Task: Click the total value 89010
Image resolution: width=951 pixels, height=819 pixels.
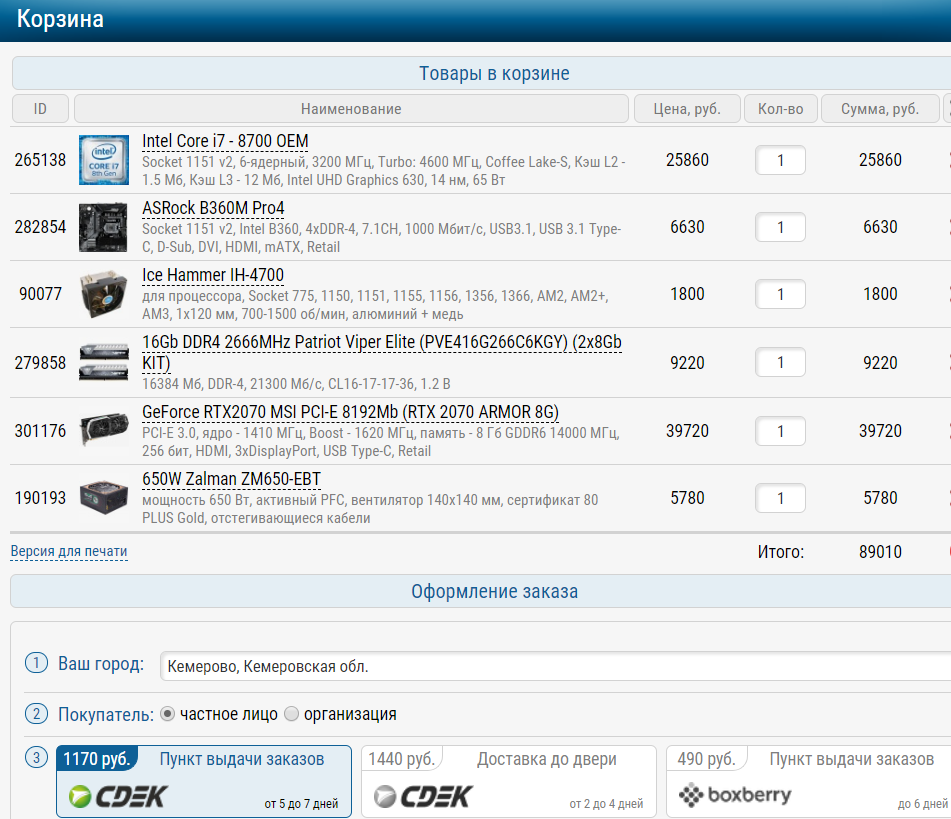Action: (x=880, y=552)
